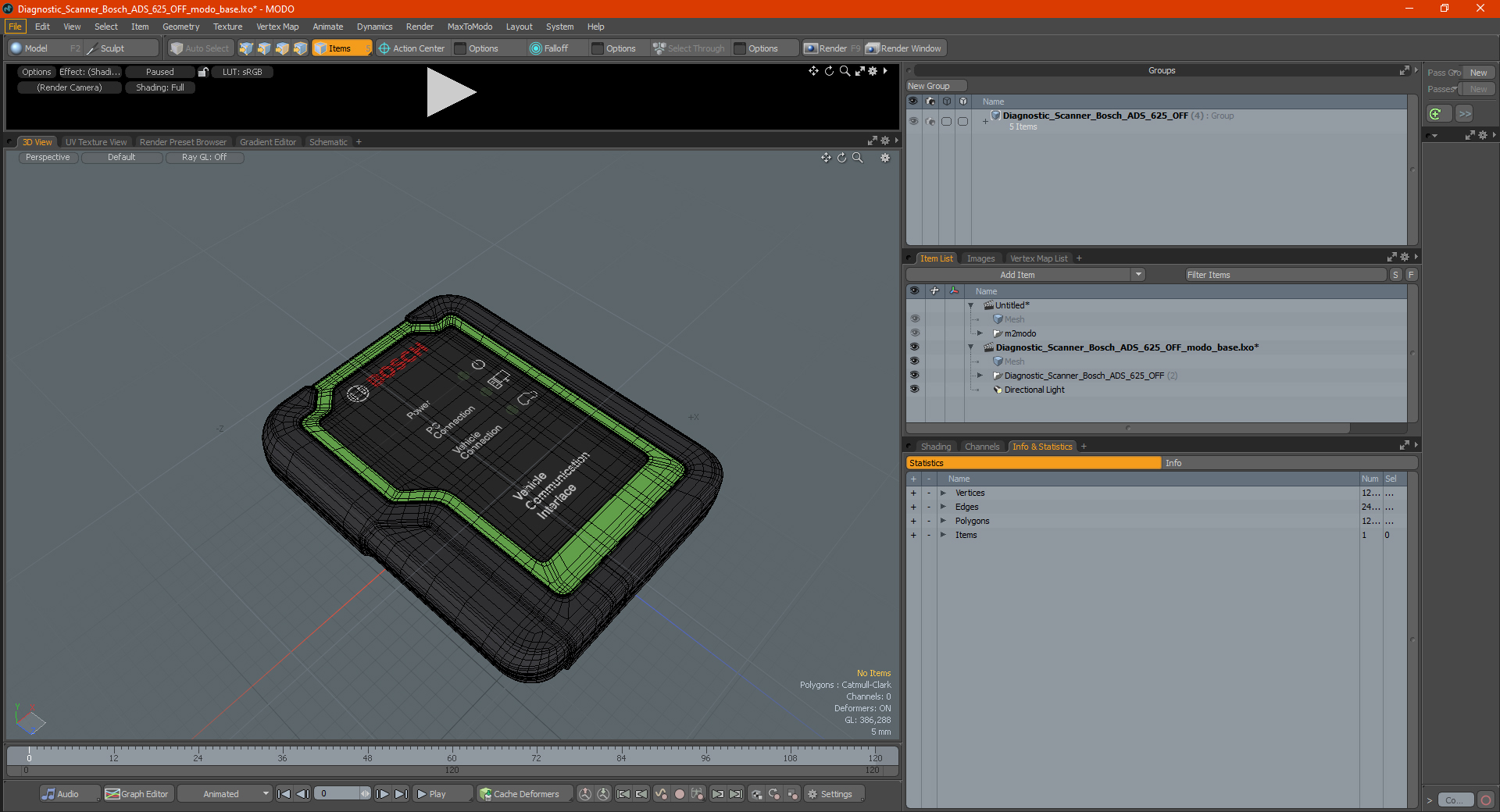The image size is (1500, 812).
Task: Open the Geometry menu
Action: [180, 27]
